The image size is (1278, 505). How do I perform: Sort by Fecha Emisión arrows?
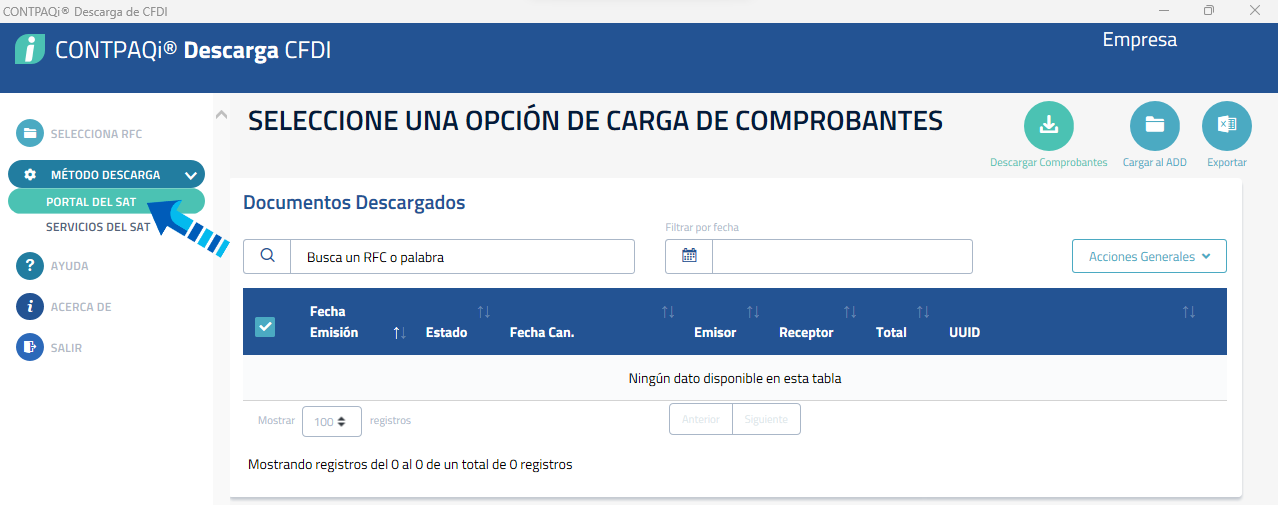coord(400,333)
